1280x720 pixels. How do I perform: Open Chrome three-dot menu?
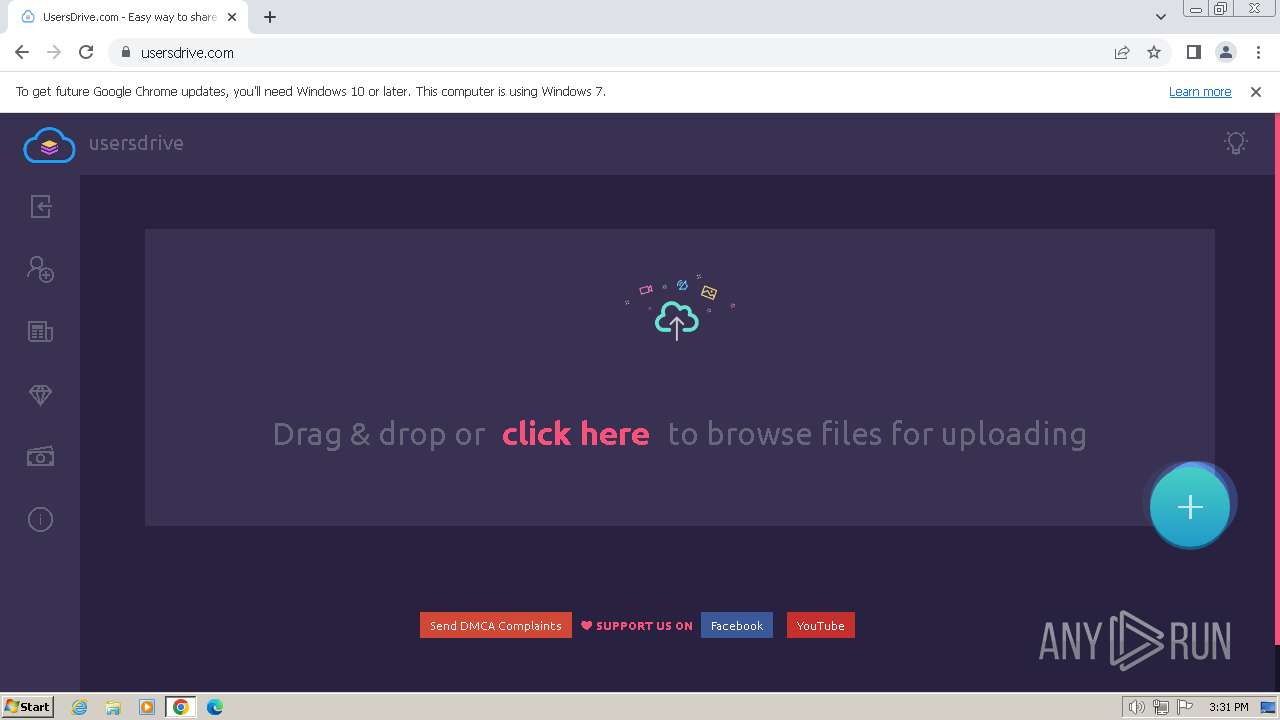[1258, 52]
